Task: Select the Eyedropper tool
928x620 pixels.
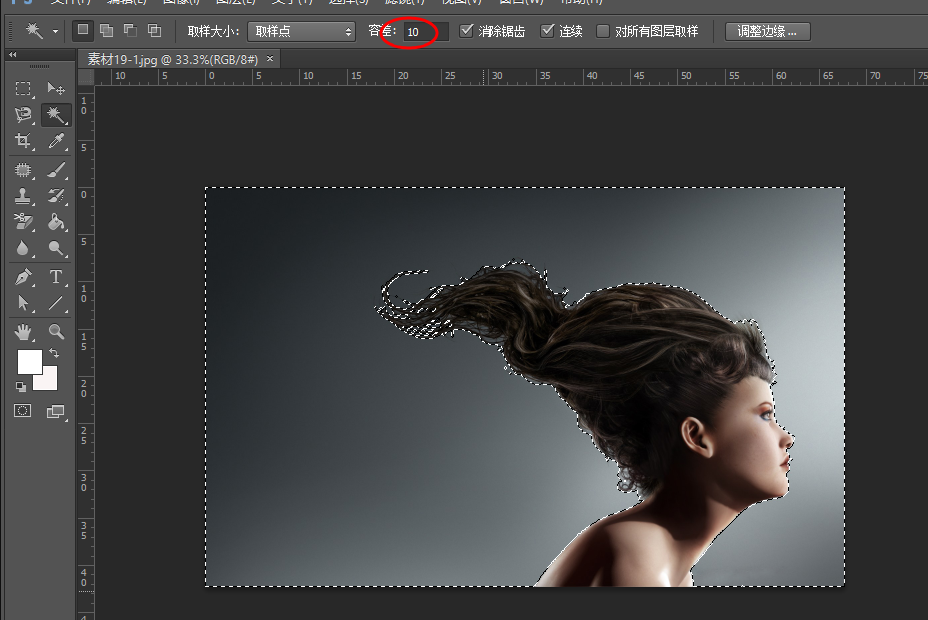Action: click(x=56, y=141)
